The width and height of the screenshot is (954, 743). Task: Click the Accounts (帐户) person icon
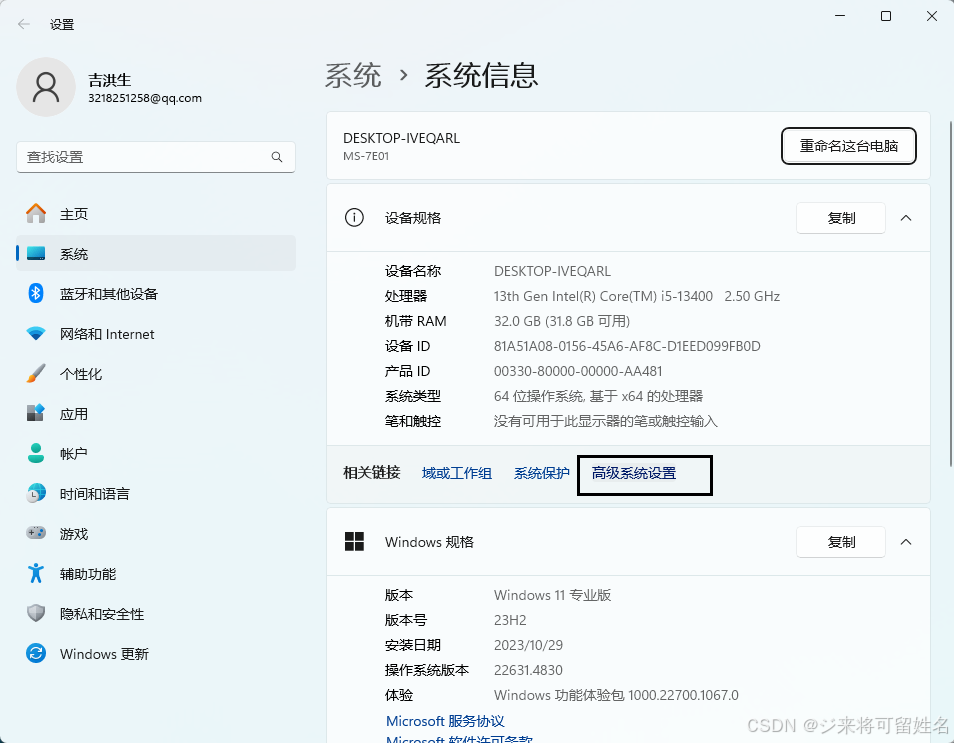click(x=36, y=453)
